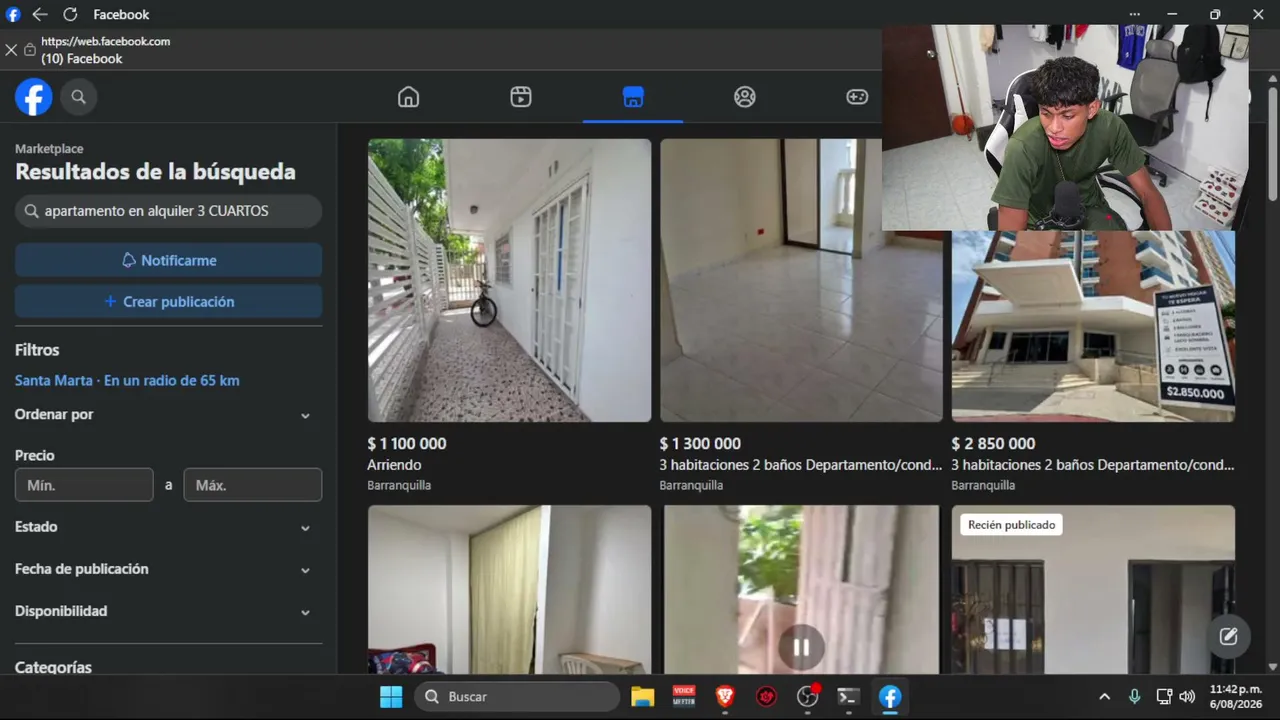
Task: Open the Reels video tab
Action: coord(520,97)
